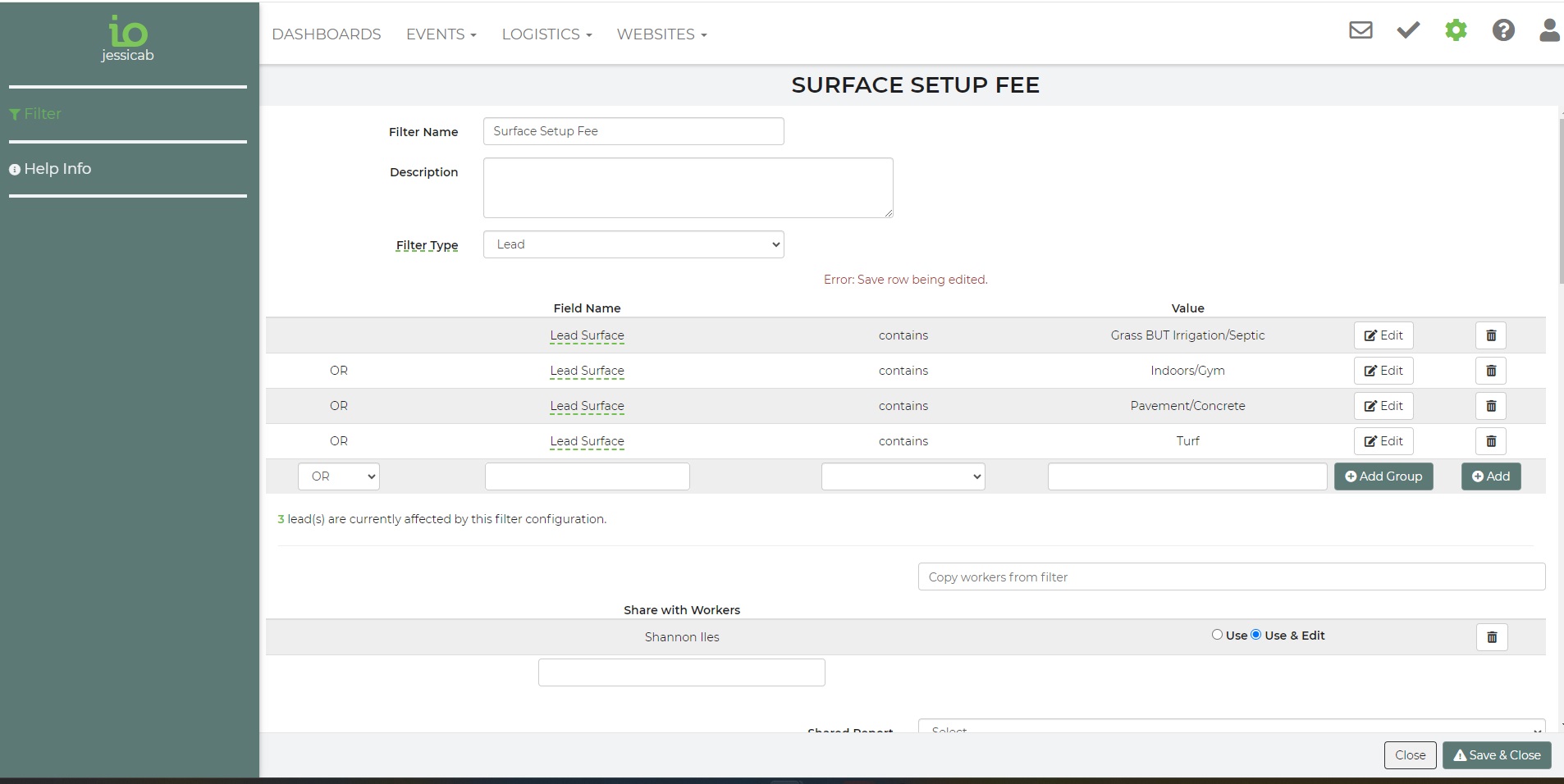Open the Events menu
This screenshot has height=784, width=1564.
(x=441, y=34)
